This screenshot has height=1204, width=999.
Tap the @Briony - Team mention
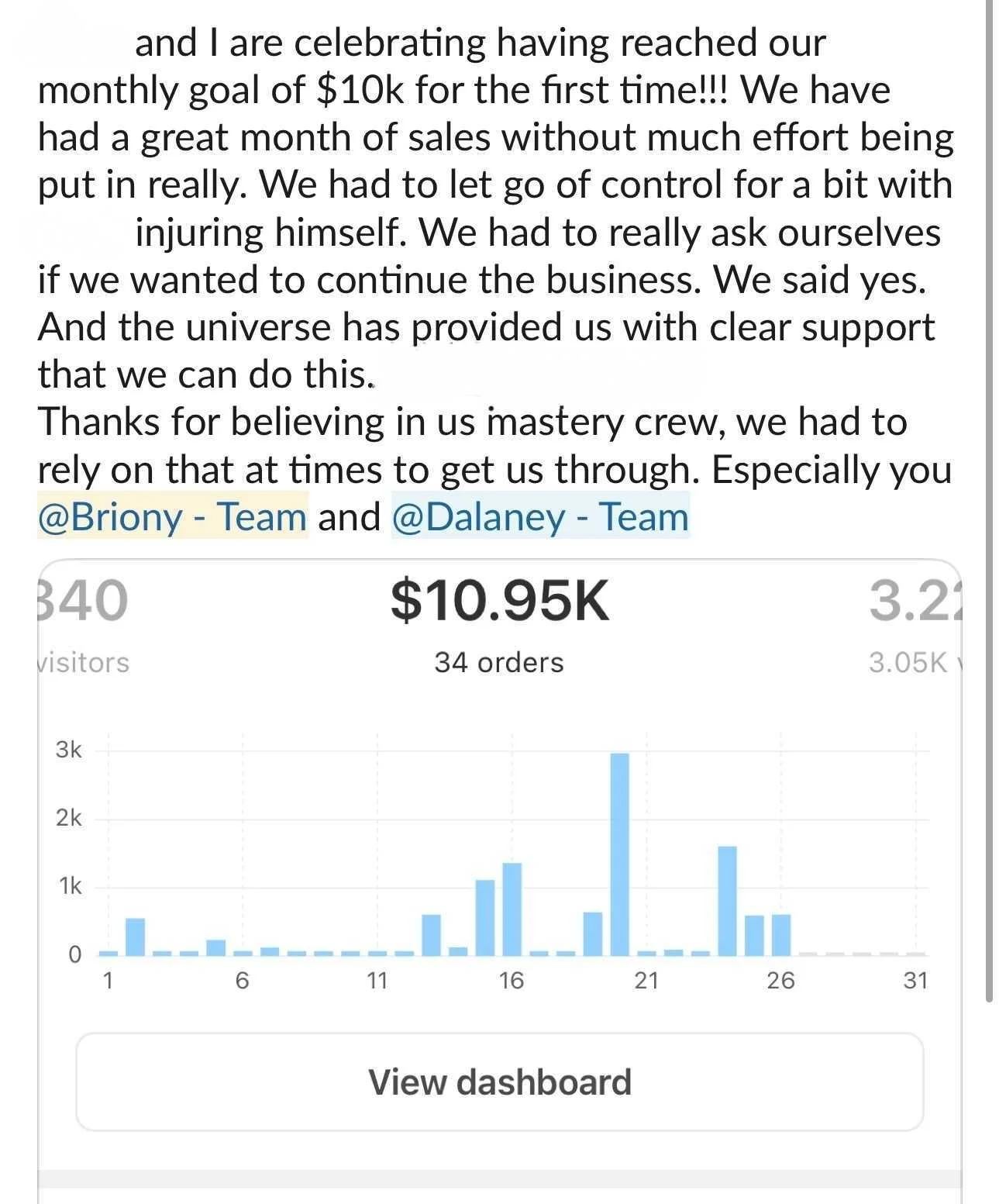click(173, 516)
